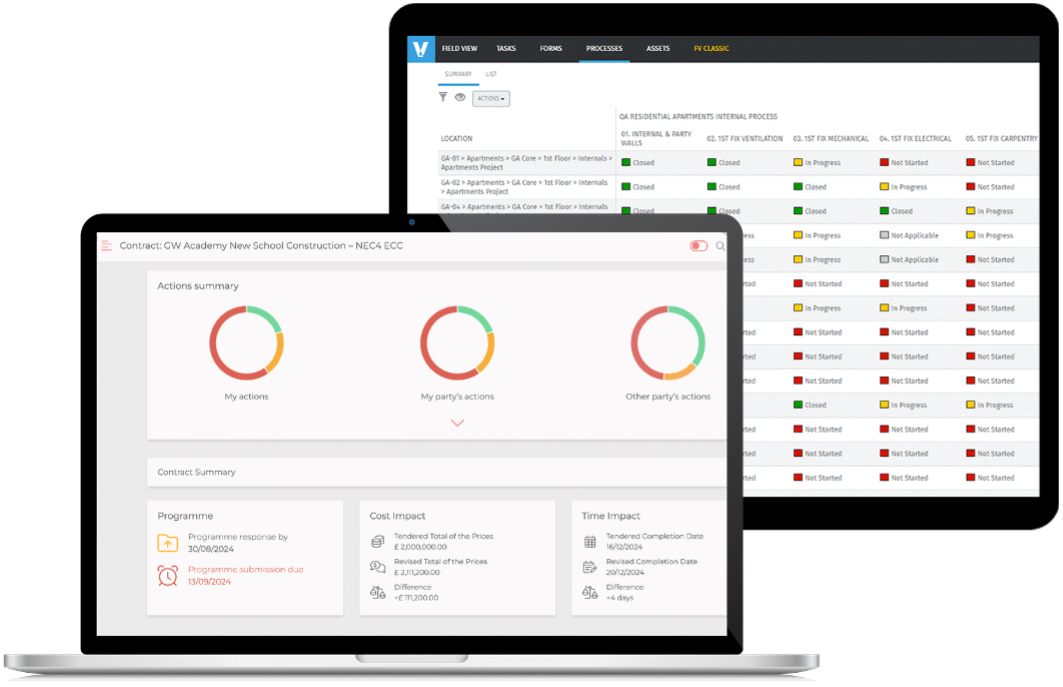Toggle the red switch beside search

(x=698, y=246)
